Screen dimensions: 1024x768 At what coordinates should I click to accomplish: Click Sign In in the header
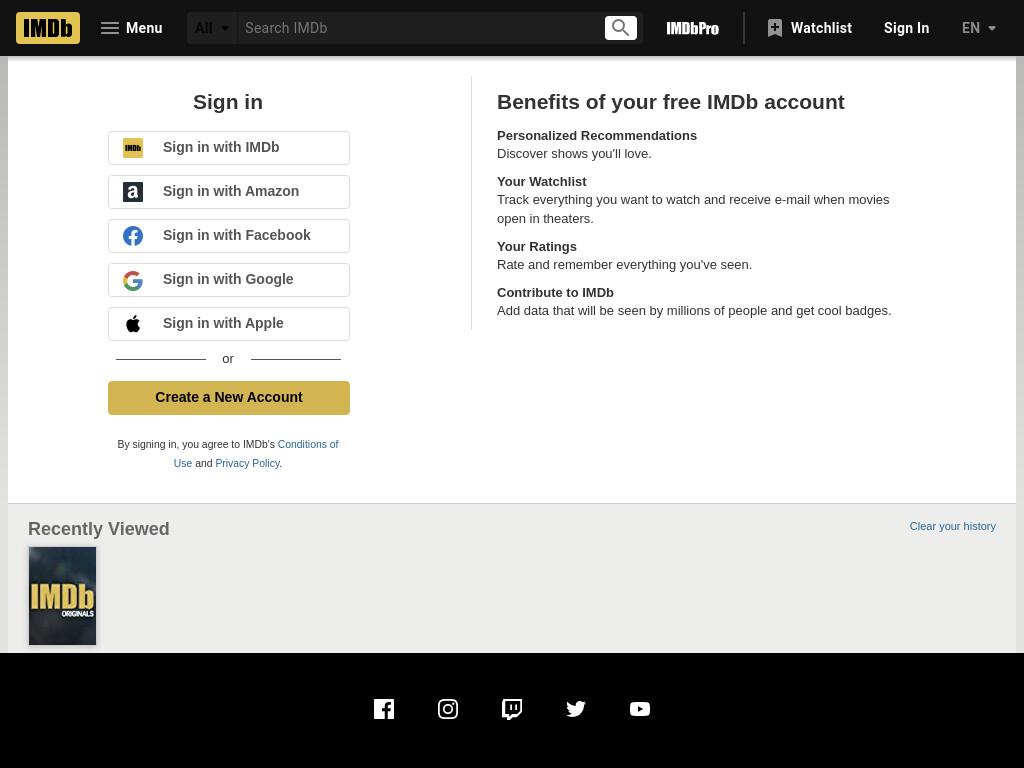click(x=906, y=28)
